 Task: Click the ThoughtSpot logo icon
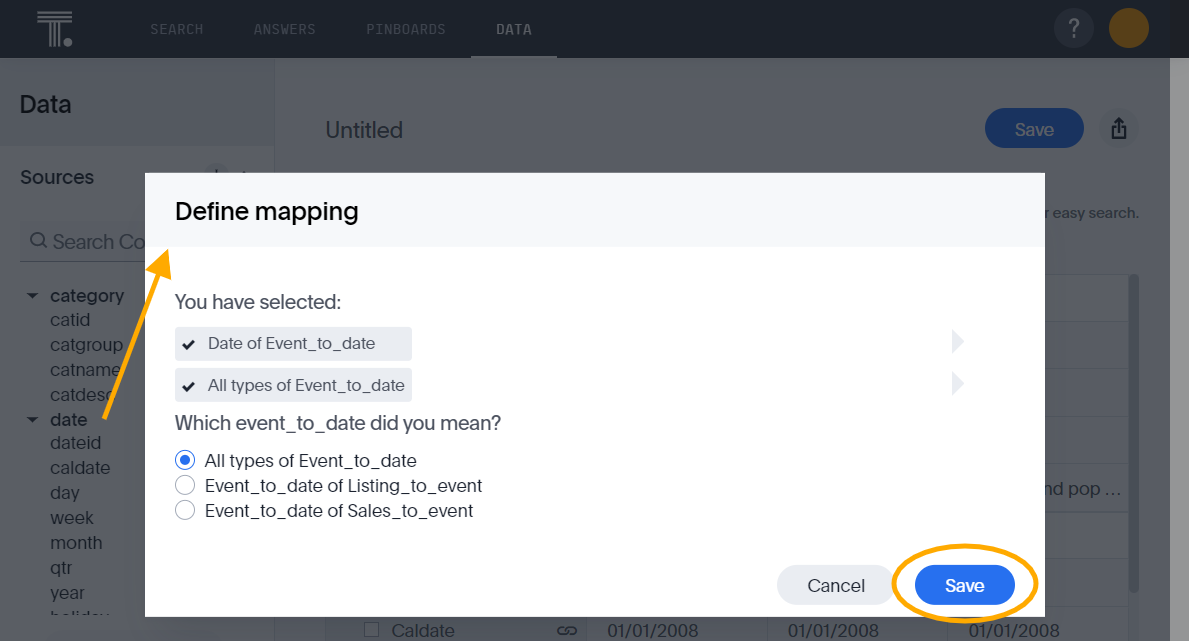pos(52,28)
